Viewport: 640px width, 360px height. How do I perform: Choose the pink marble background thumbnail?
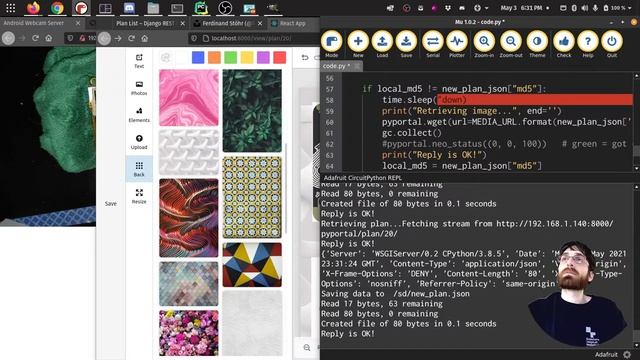point(189,98)
